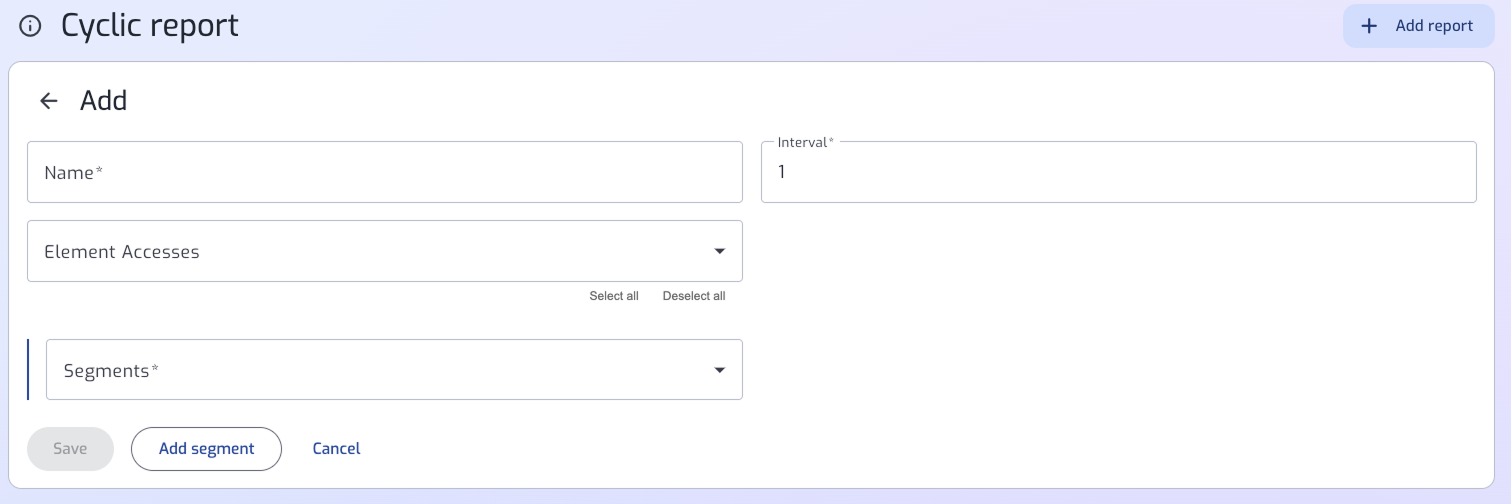This screenshot has height=504, width=1511.
Task: Expand the Segments caret arrow
Action: pos(719,370)
